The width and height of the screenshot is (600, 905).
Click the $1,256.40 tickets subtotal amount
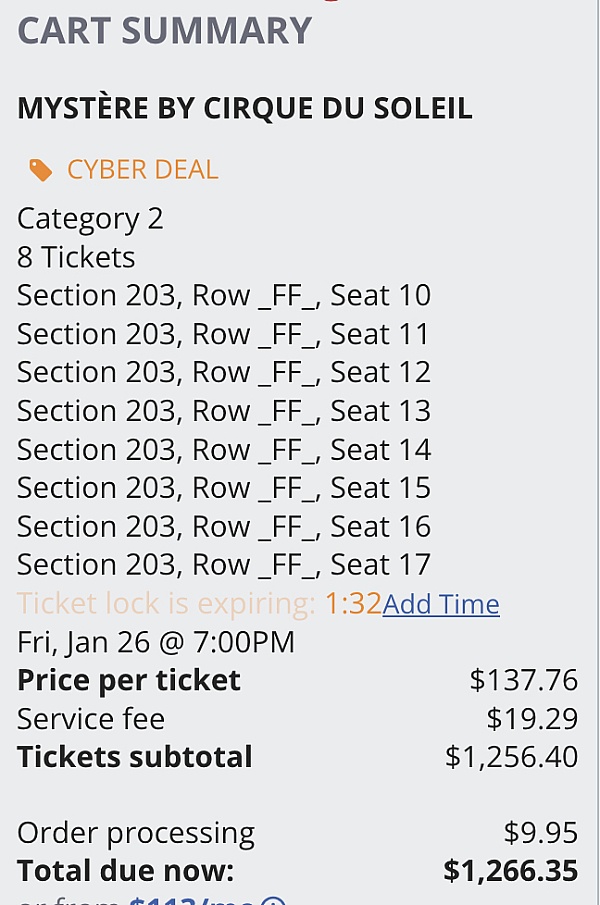(x=512, y=756)
